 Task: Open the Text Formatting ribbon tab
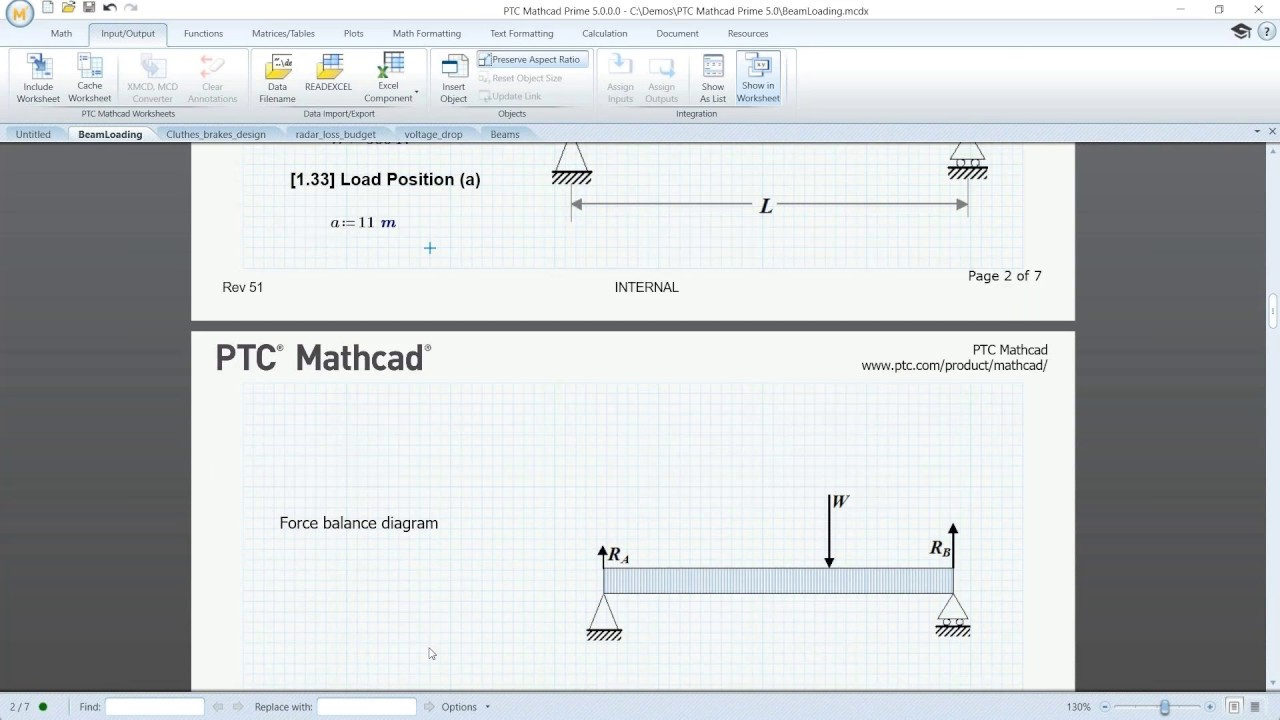[x=522, y=33]
